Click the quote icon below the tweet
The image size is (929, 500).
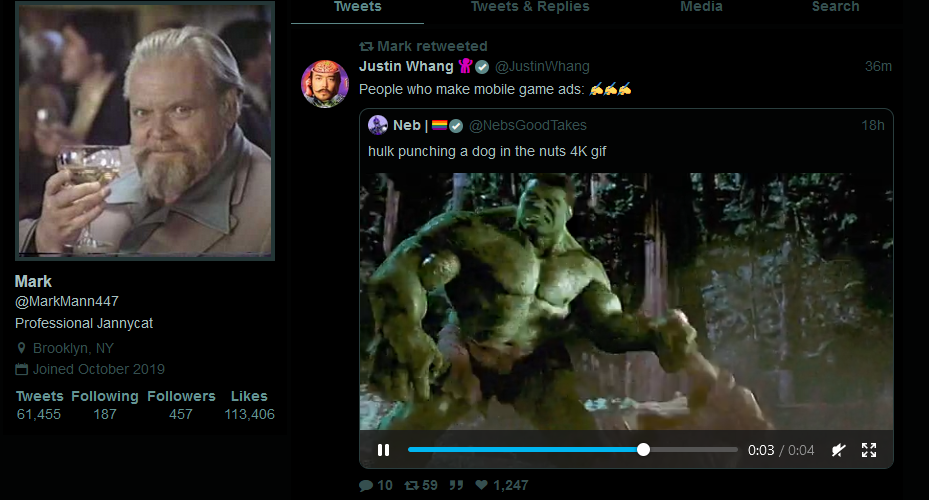tap(456, 485)
